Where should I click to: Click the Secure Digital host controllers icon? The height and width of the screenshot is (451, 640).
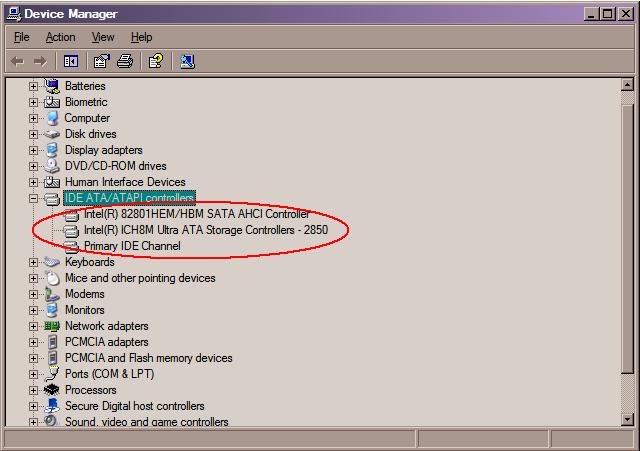pyautogui.click(x=52, y=406)
